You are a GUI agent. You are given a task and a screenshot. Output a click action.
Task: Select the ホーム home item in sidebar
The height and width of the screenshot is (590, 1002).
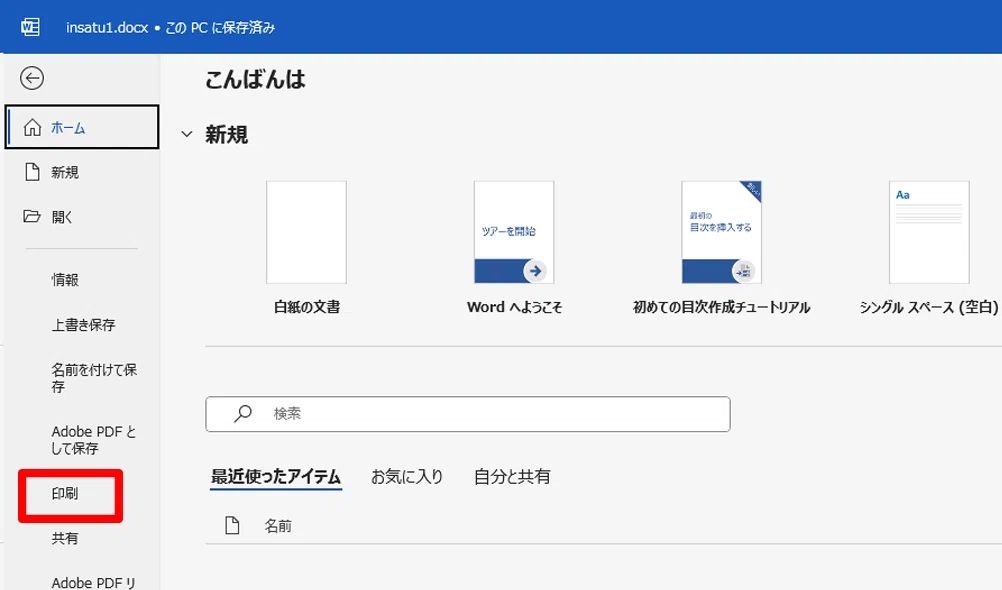[82, 127]
